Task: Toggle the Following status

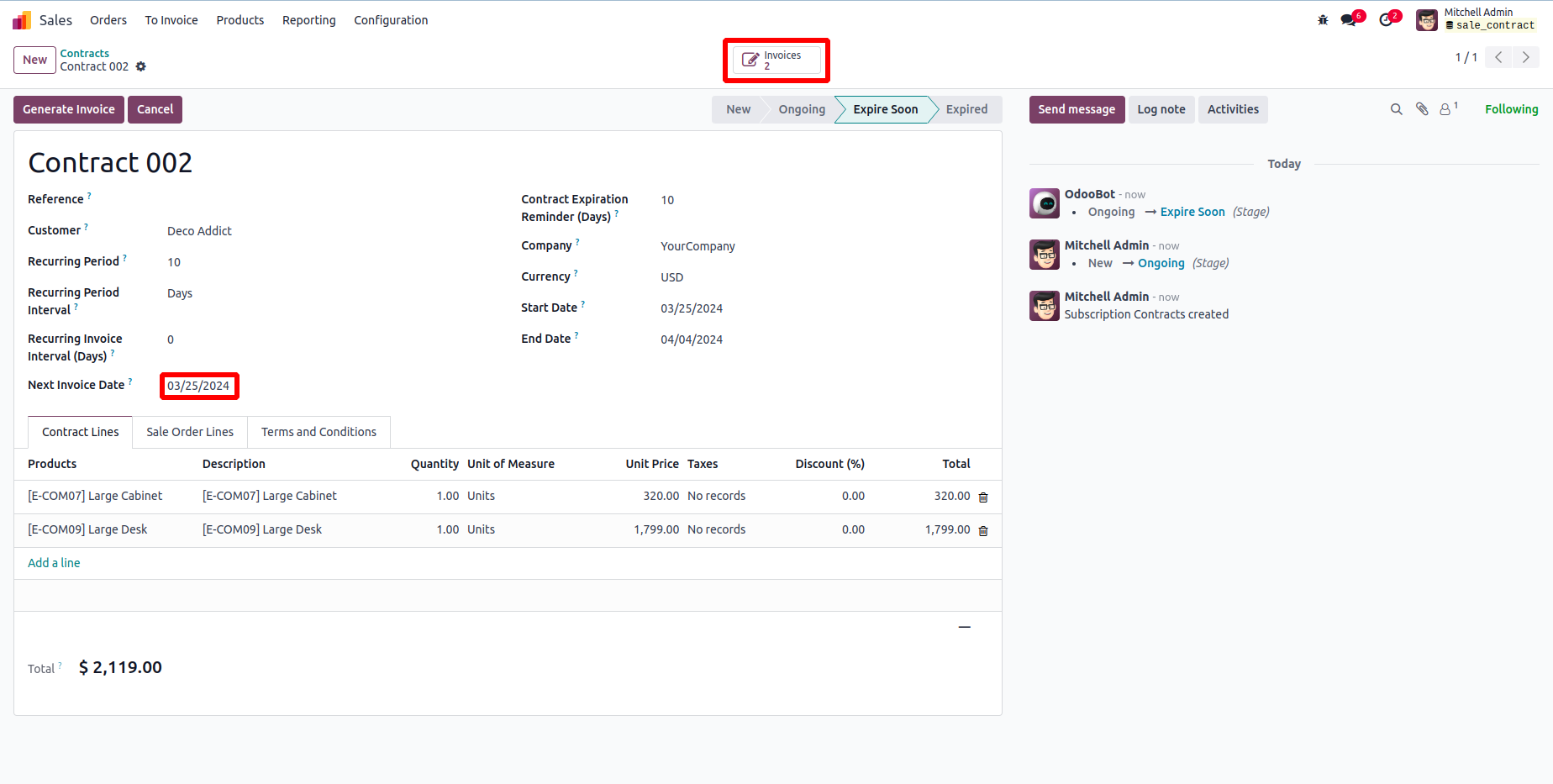Action: pos(1511,109)
